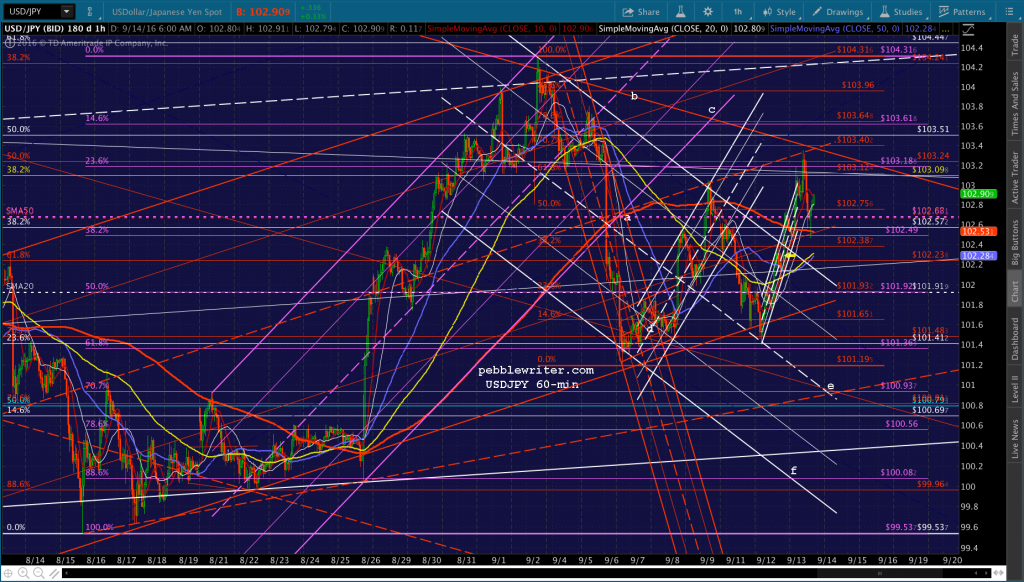1024x582 pixels.
Task: Click the B: 102.909 bid quote
Action: click(x=263, y=12)
